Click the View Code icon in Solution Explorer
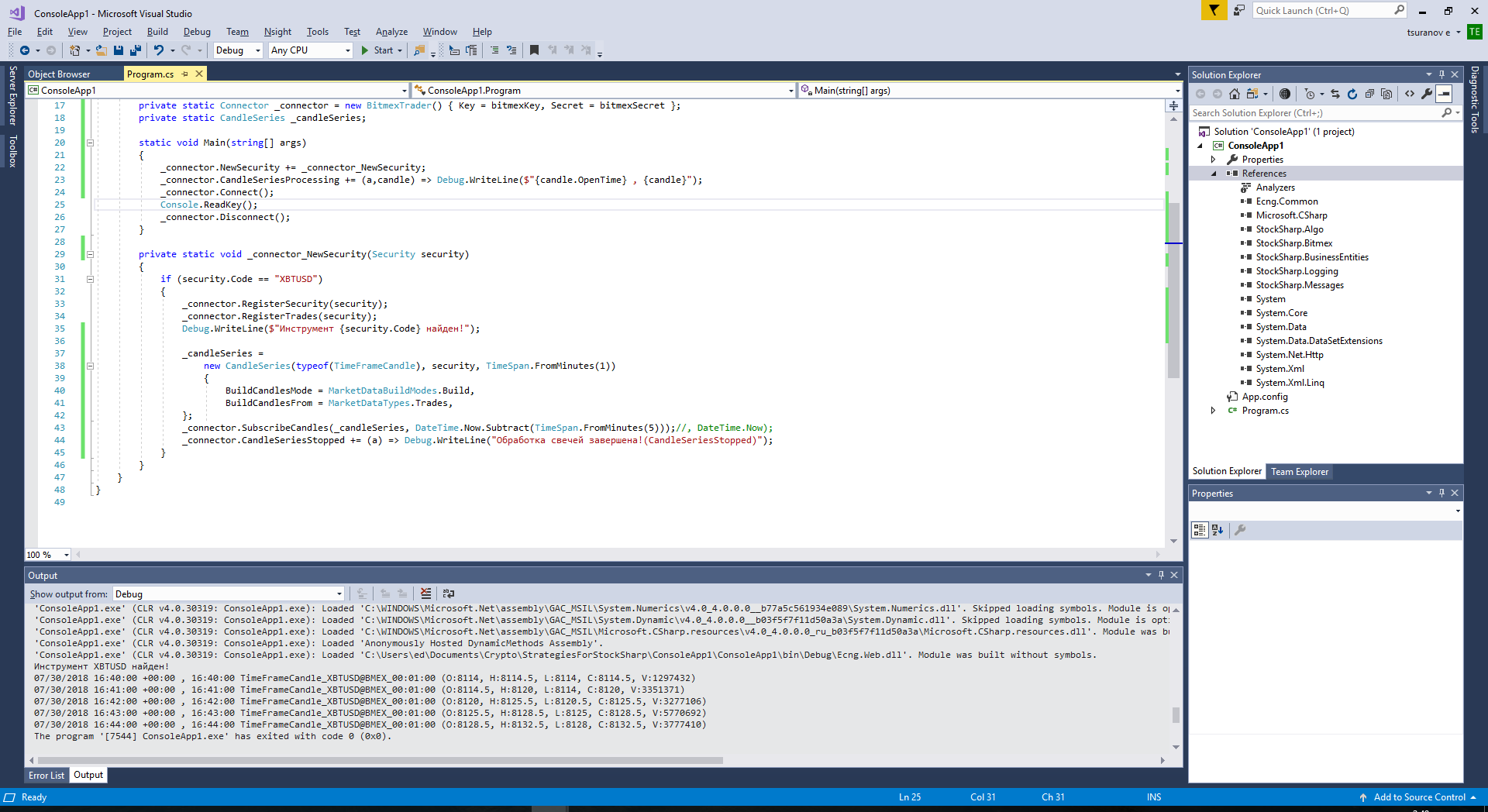The height and width of the screenshot is (812, 1488). 1410,94
